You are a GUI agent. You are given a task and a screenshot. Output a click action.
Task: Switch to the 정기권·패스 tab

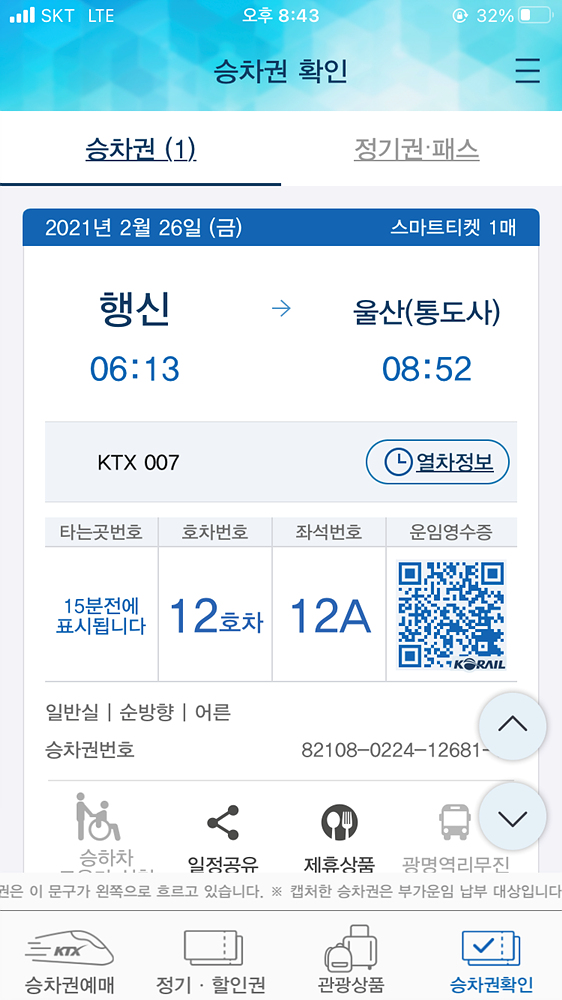(x=417, y=150)
